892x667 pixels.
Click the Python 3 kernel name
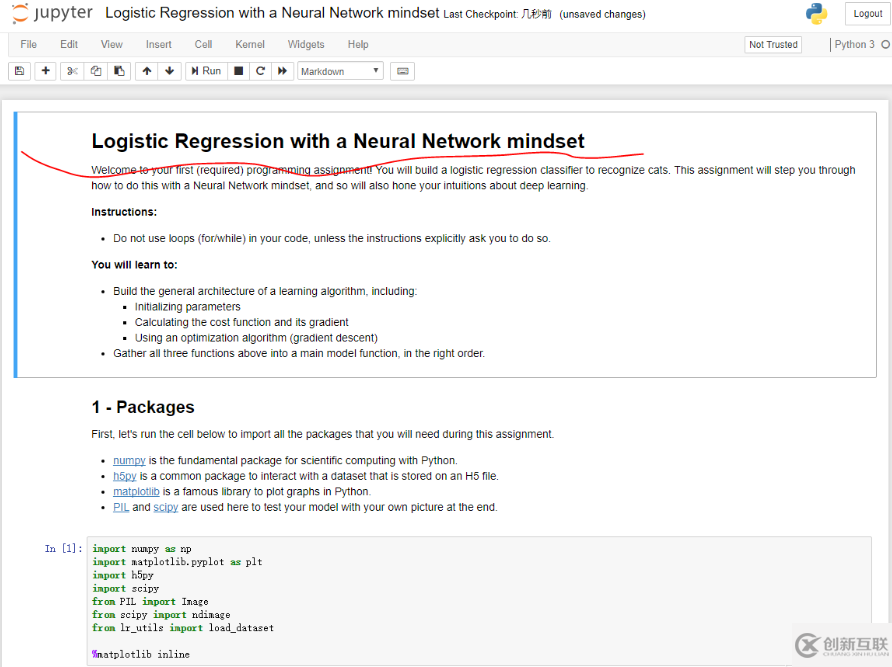[x=854, y=44]
